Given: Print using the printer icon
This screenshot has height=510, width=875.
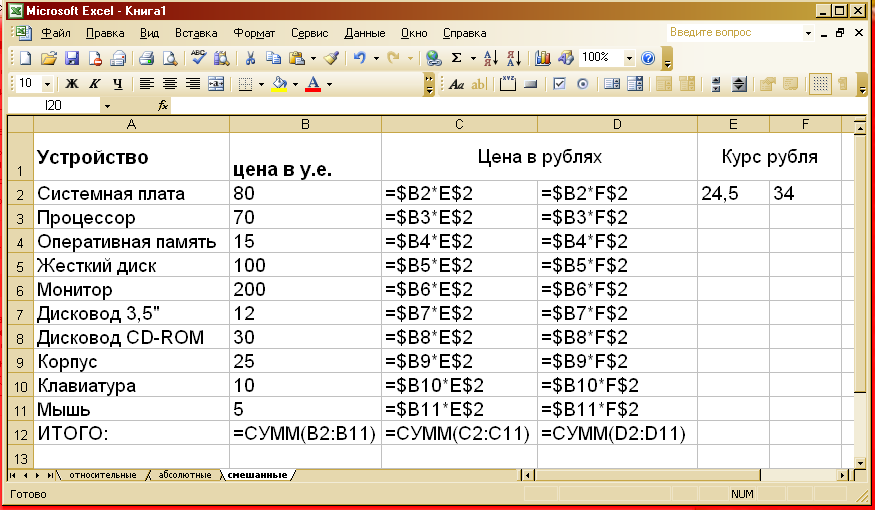Looking at the screenshot, I should coord(146,57).
